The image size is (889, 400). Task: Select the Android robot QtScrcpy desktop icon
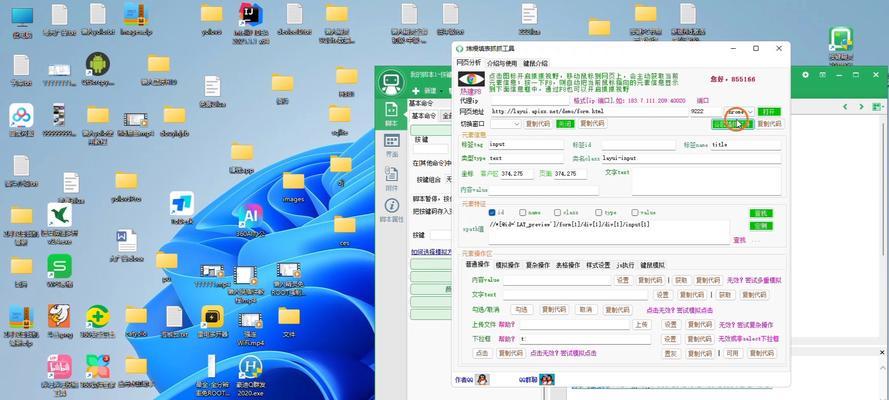98,69
